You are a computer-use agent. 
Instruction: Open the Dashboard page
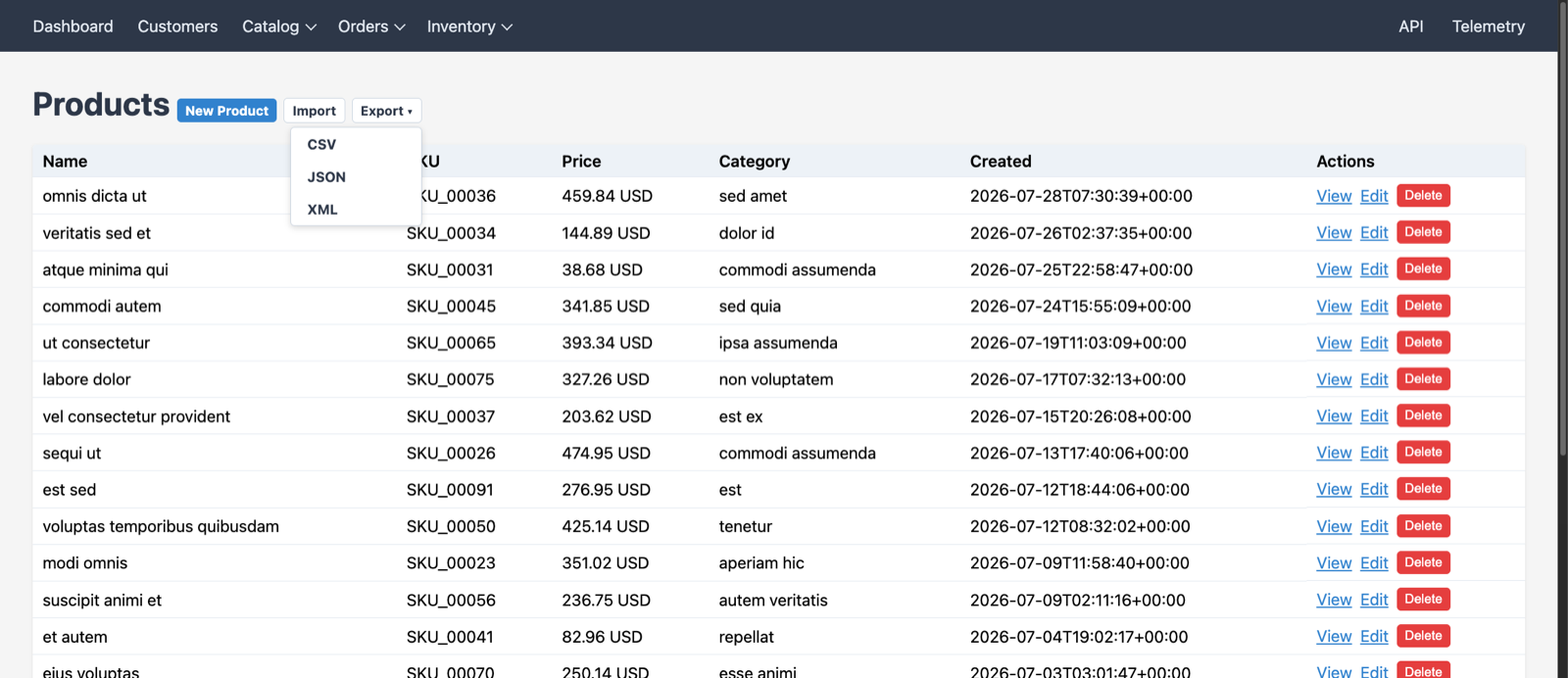tap(73, 26)
